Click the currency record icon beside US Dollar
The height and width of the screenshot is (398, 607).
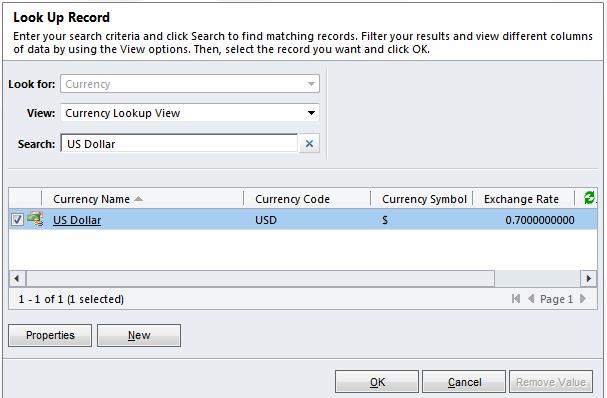click(35, 219)
